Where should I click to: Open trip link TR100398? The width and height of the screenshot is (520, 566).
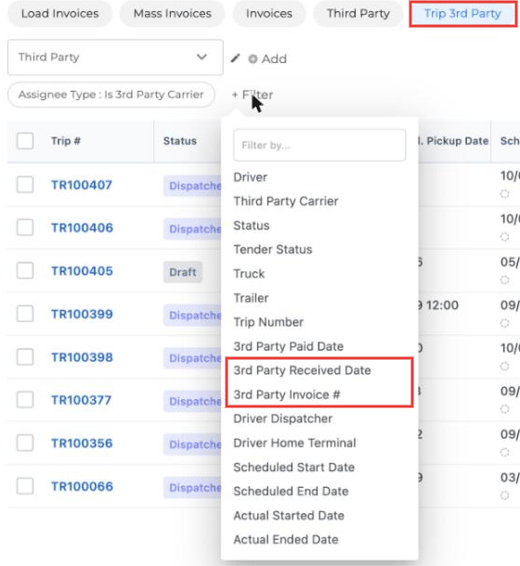click(82, 357)
